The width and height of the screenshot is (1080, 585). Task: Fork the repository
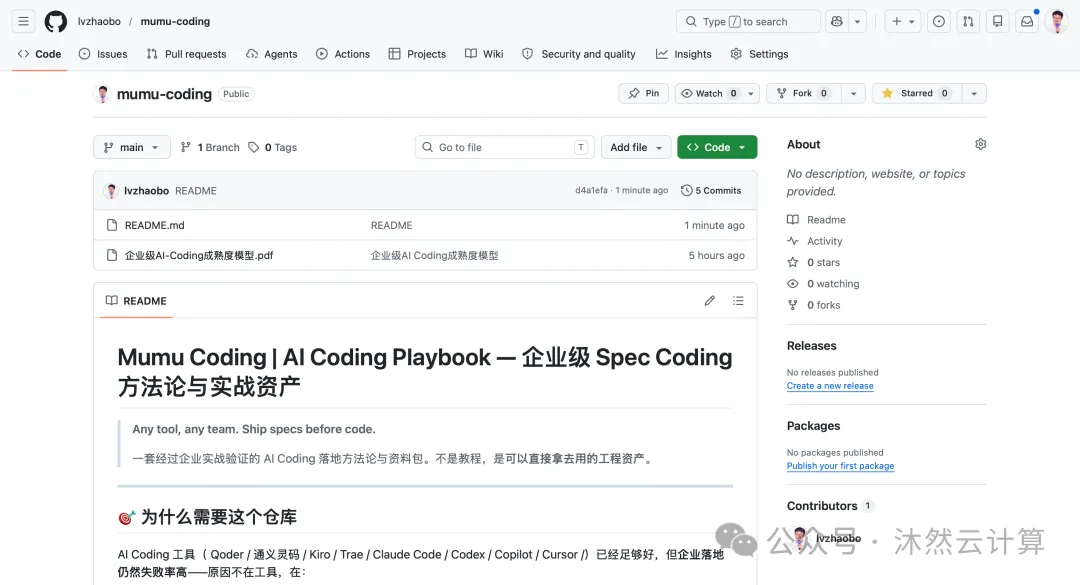(803, 93)
